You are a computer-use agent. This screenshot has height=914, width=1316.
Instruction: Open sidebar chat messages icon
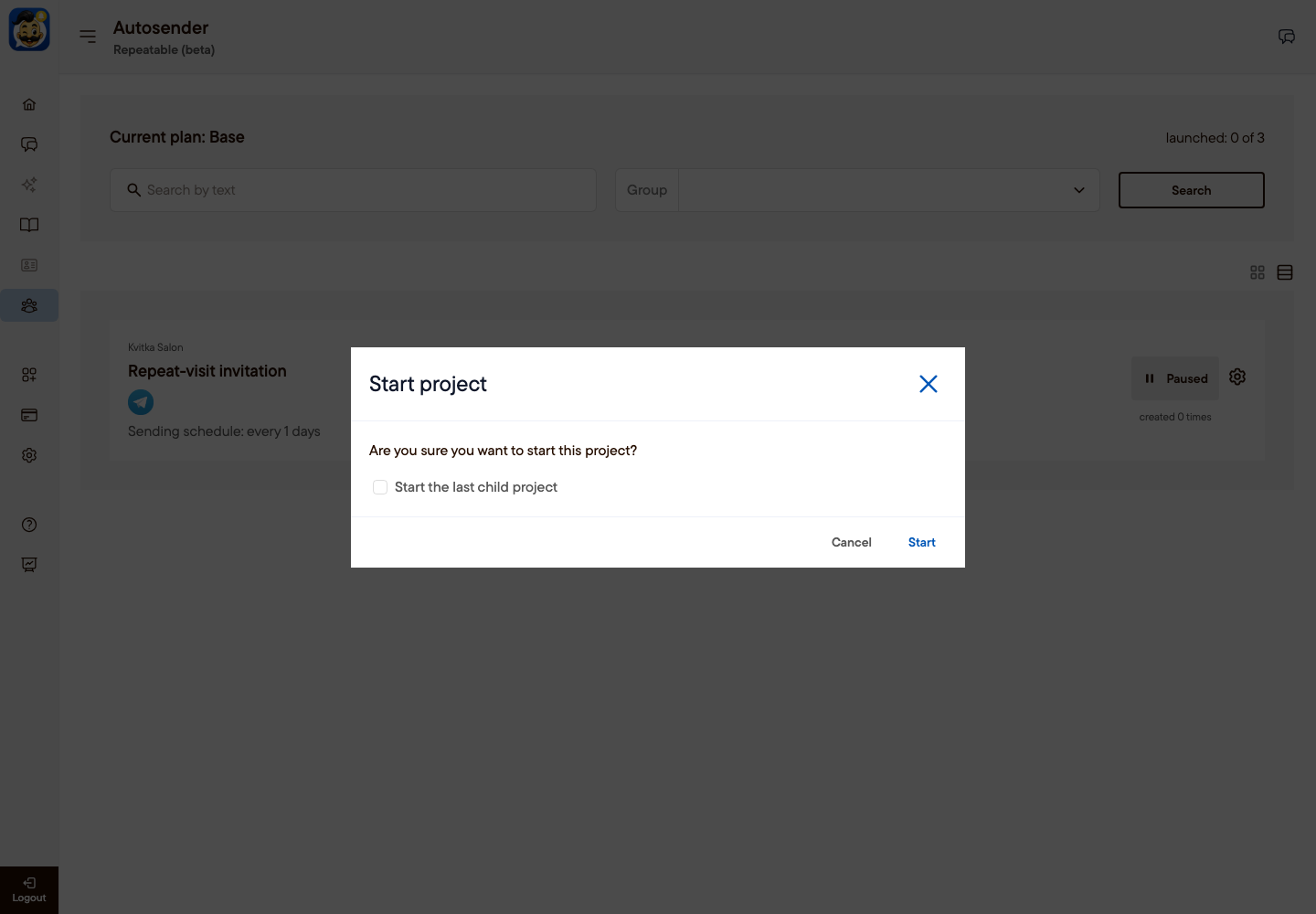coord(29,144)
